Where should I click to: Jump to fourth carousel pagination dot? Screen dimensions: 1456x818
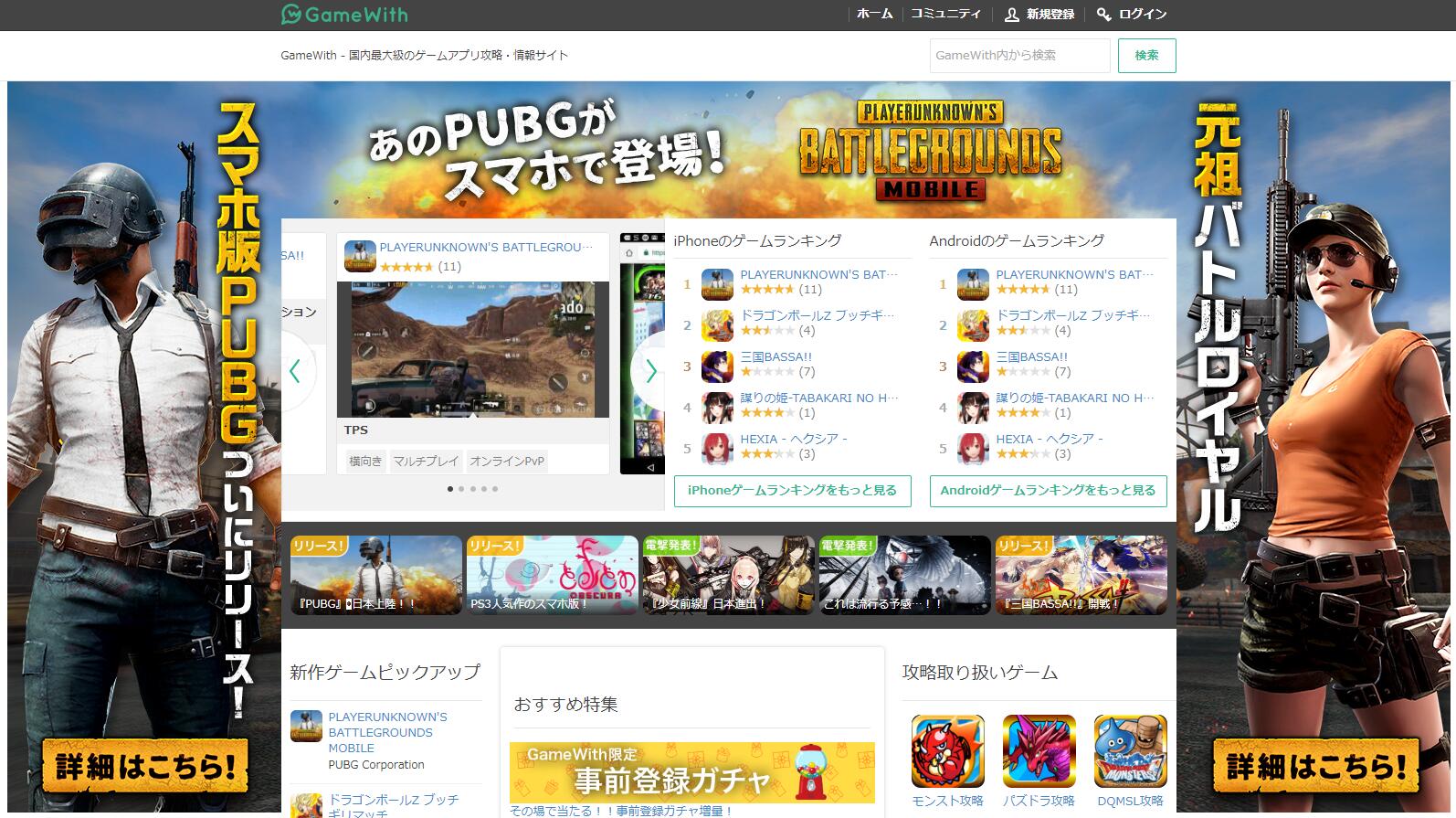click(484, 489)
